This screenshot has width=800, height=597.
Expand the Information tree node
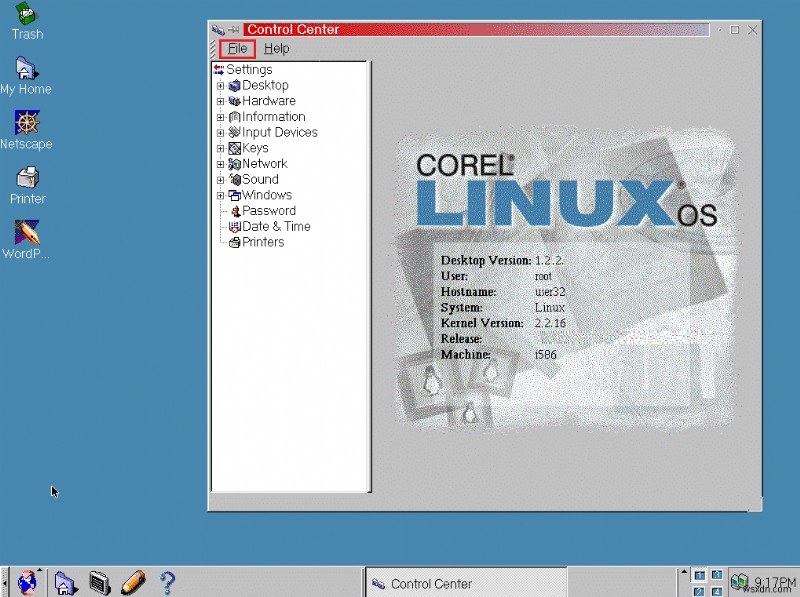pyautogui.click(x=220, y=117)
